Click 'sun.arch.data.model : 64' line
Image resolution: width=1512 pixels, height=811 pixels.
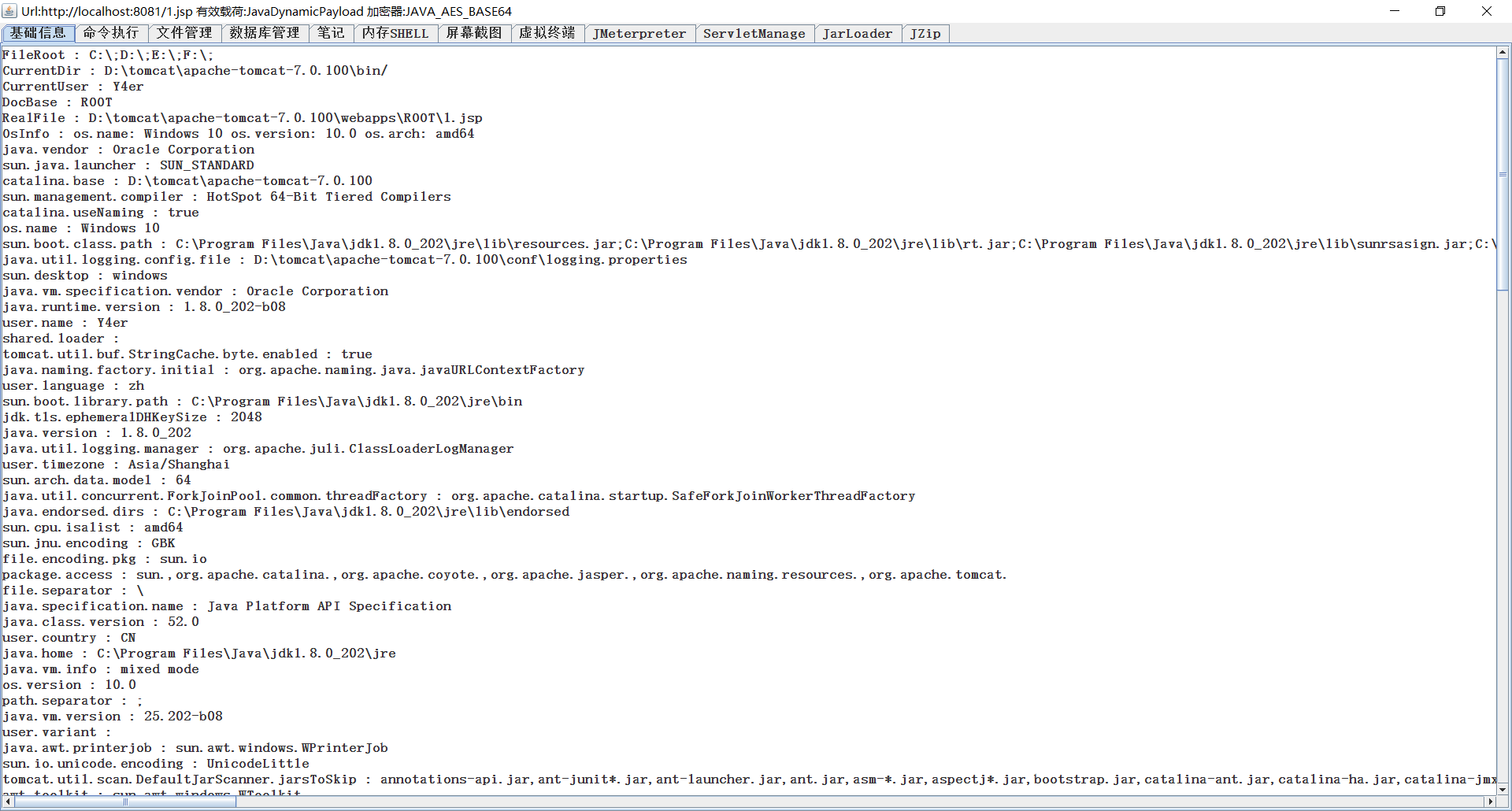coord(97,480)
